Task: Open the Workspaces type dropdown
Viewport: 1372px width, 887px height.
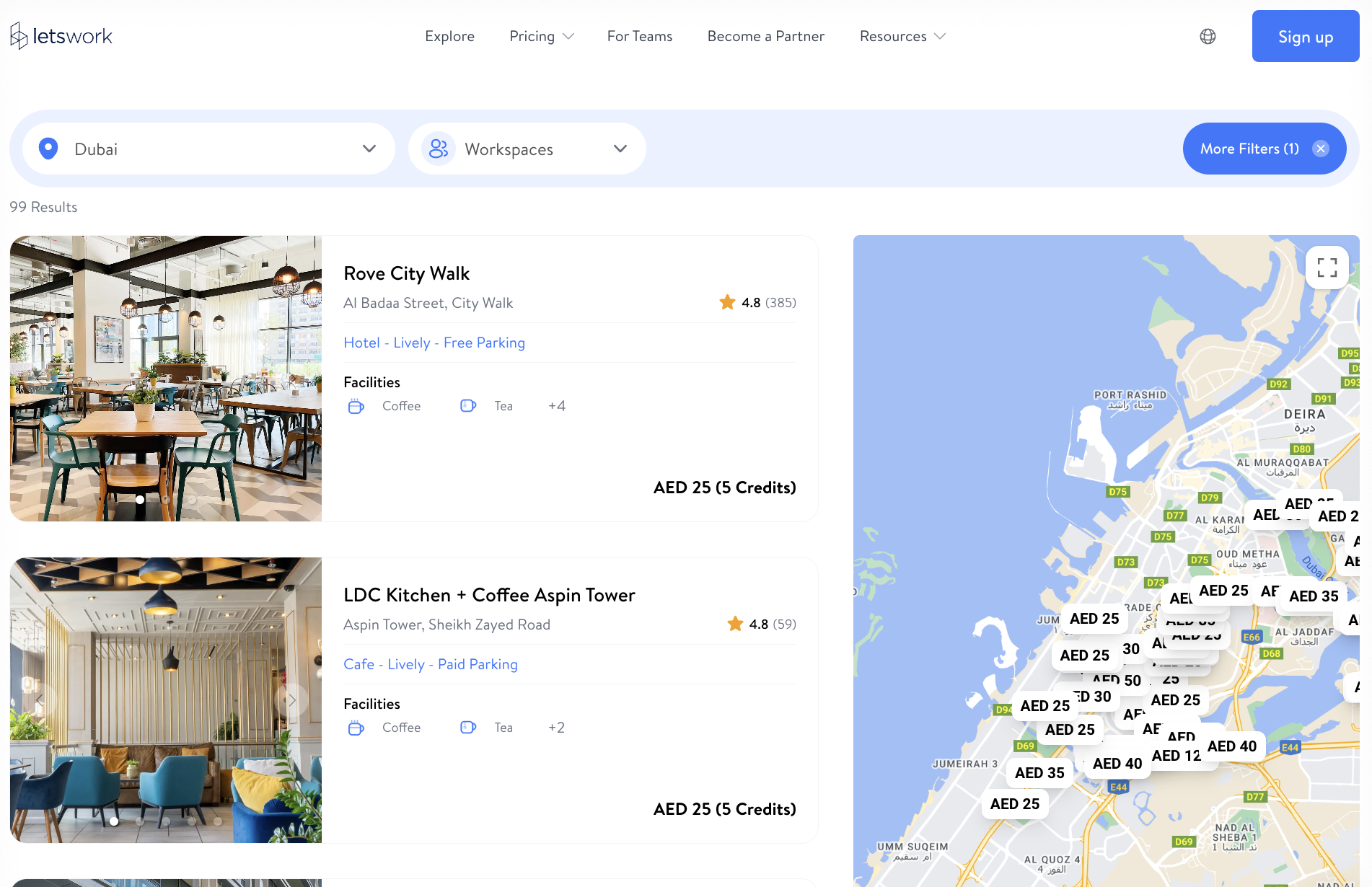Action: tap(527, 149)
